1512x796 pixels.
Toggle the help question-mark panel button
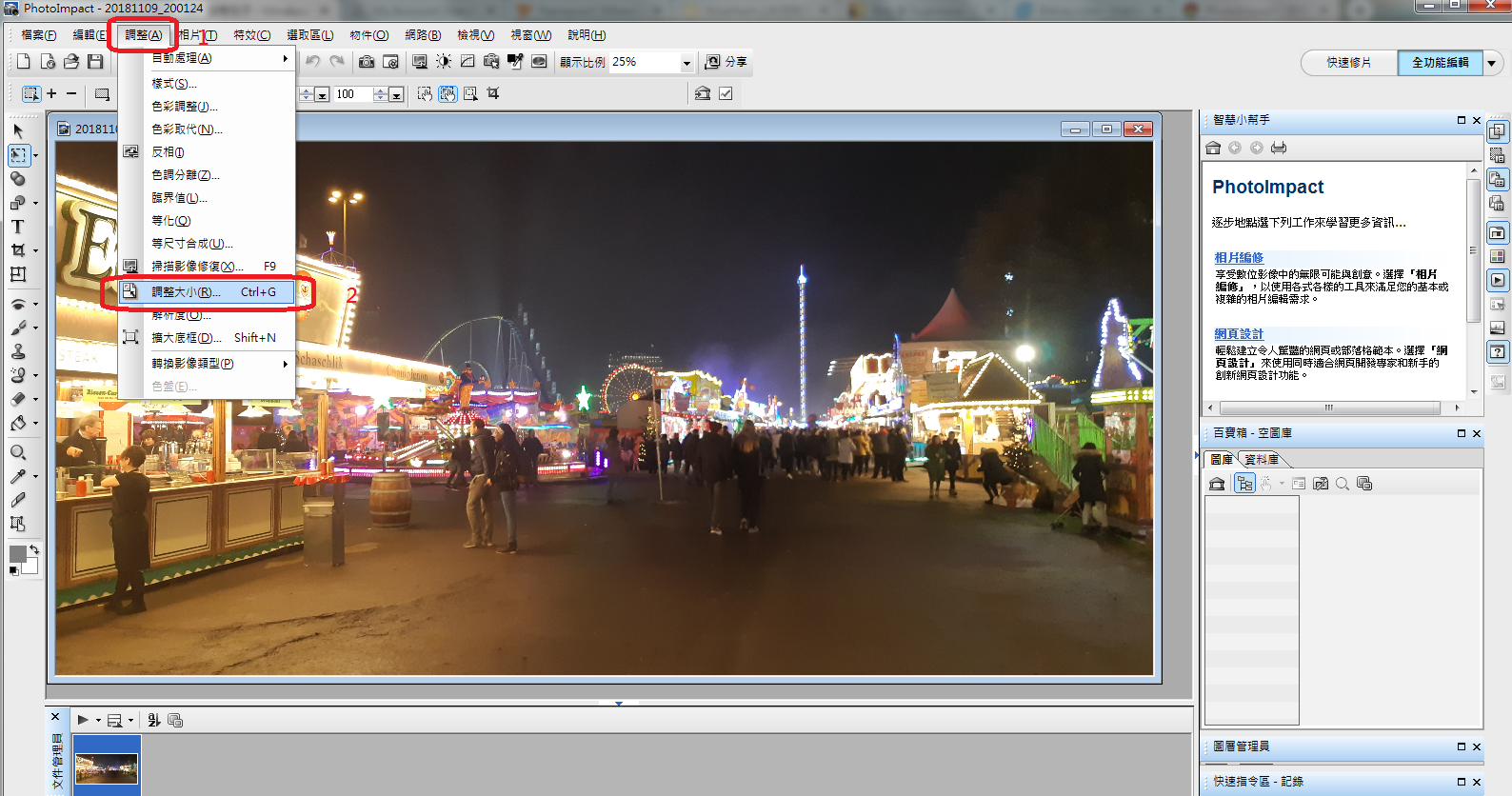pos(1498,352)
